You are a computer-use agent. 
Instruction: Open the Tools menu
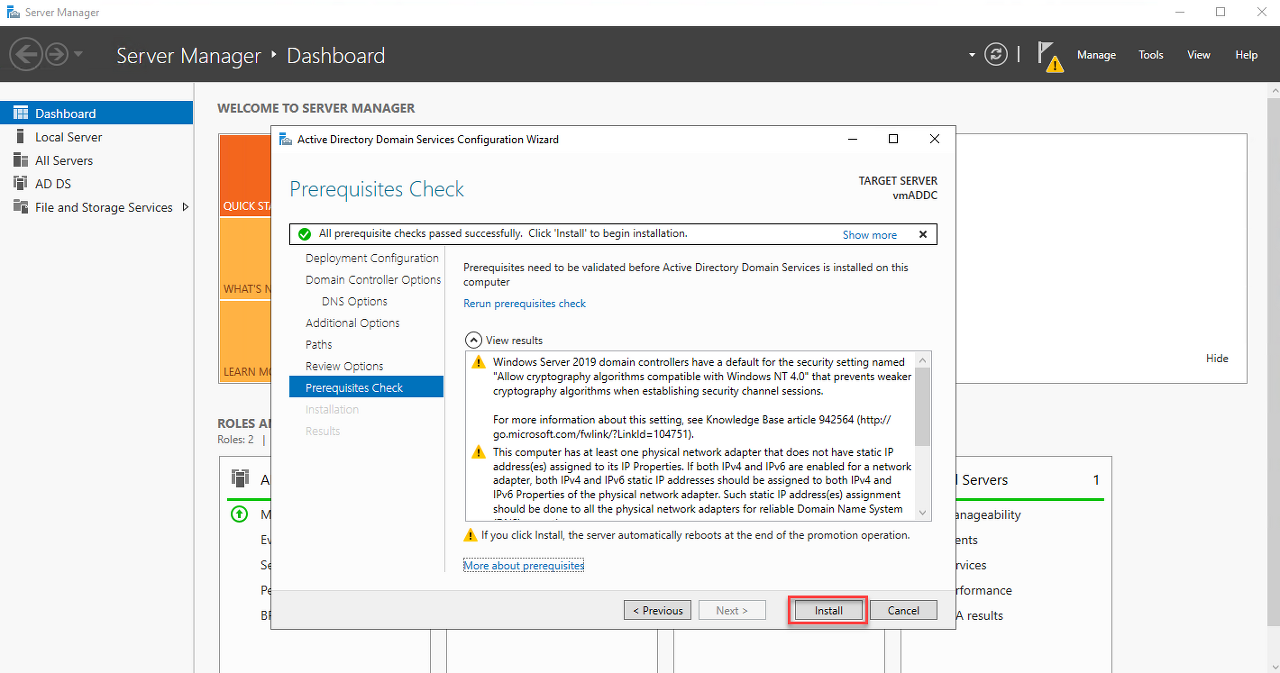1151,55
